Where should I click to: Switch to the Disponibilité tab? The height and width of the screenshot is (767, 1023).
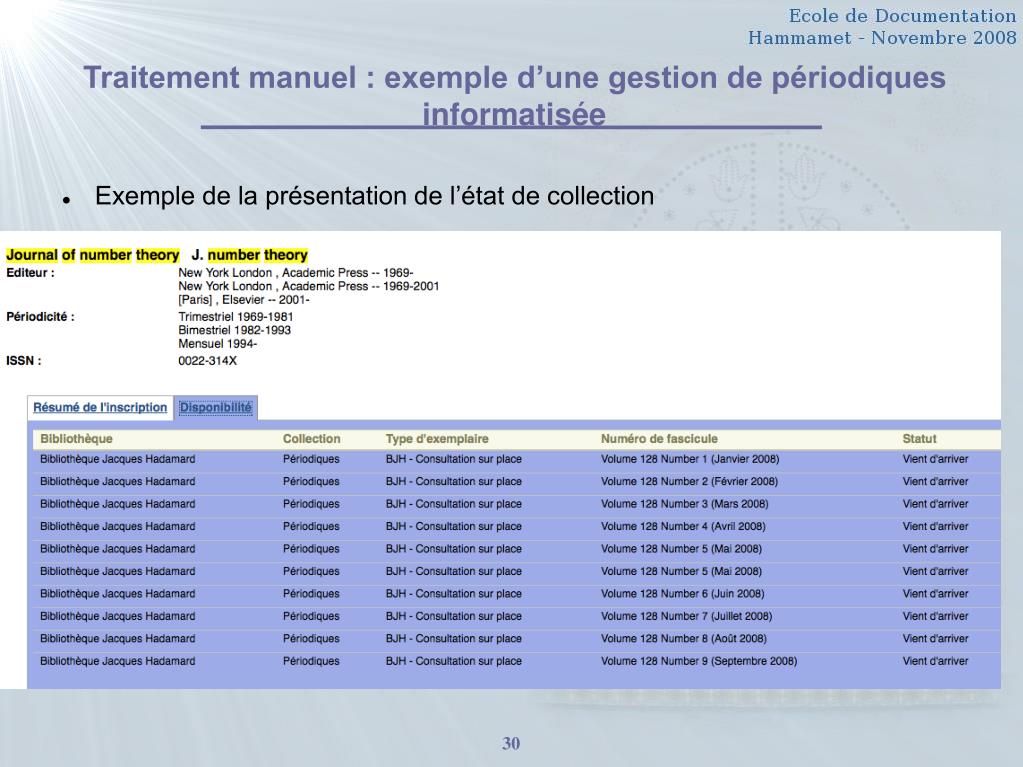(215, 408)
